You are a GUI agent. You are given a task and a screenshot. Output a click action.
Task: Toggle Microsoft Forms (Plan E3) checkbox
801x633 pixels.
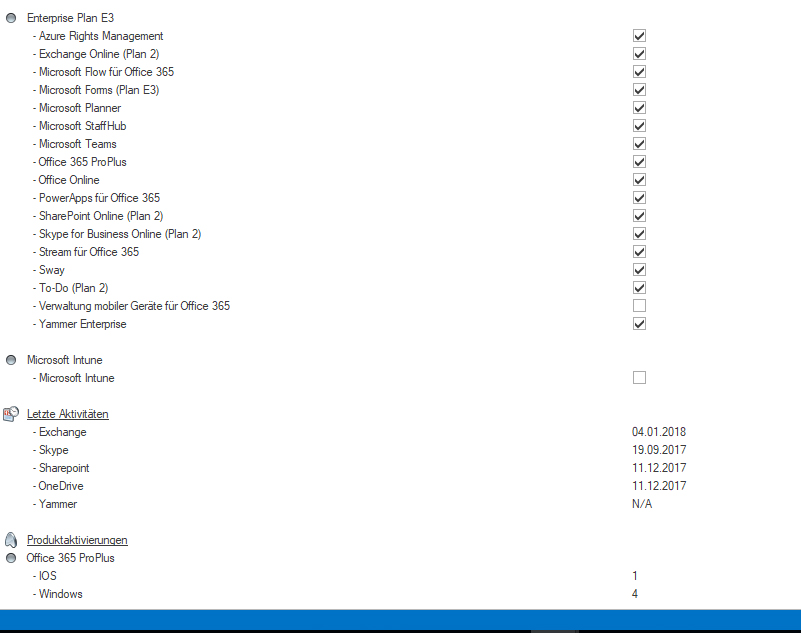coord(639,90)
